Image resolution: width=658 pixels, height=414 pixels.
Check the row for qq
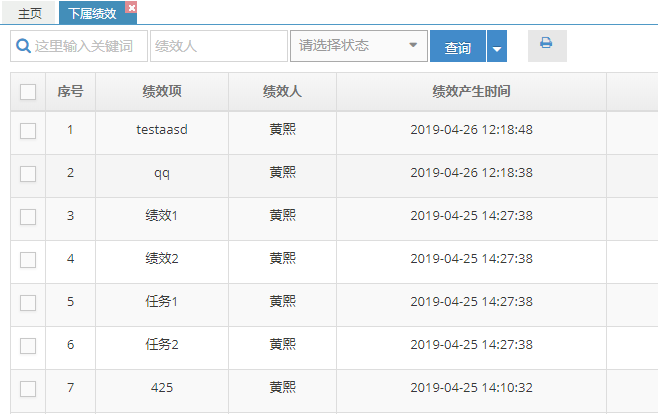(28, 174)
